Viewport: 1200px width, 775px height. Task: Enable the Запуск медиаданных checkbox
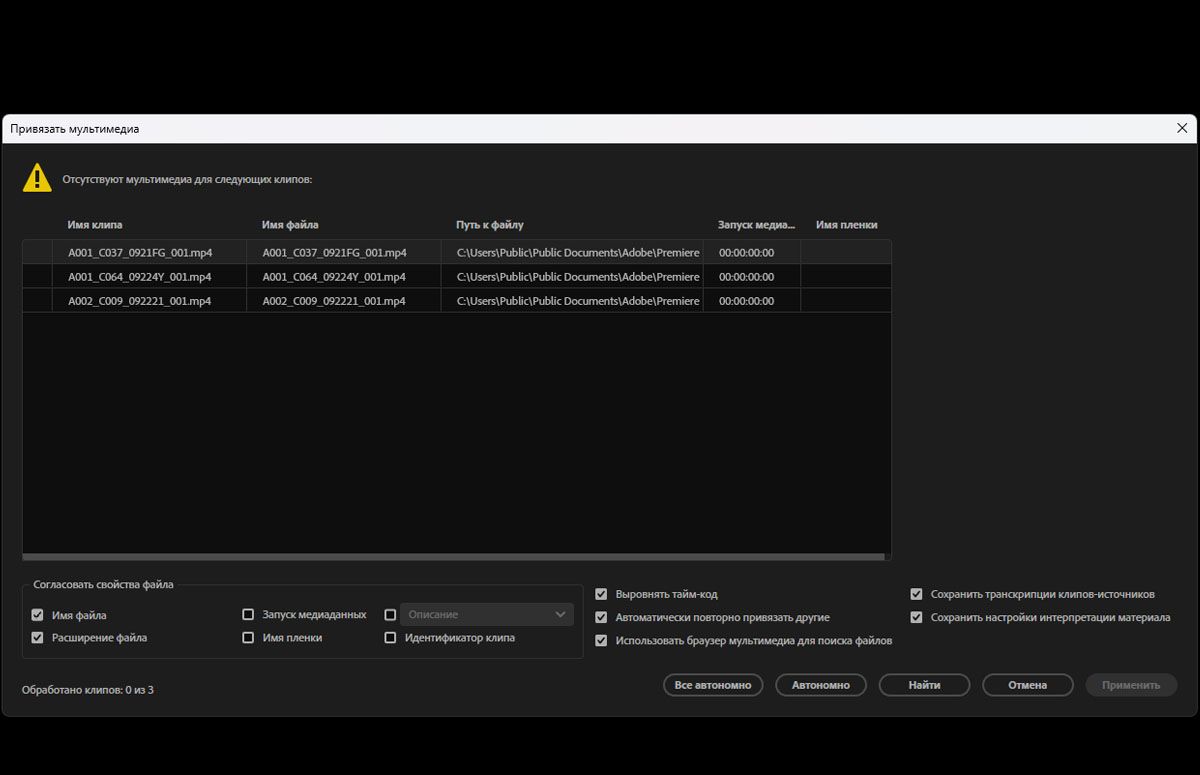click(248, 615)
